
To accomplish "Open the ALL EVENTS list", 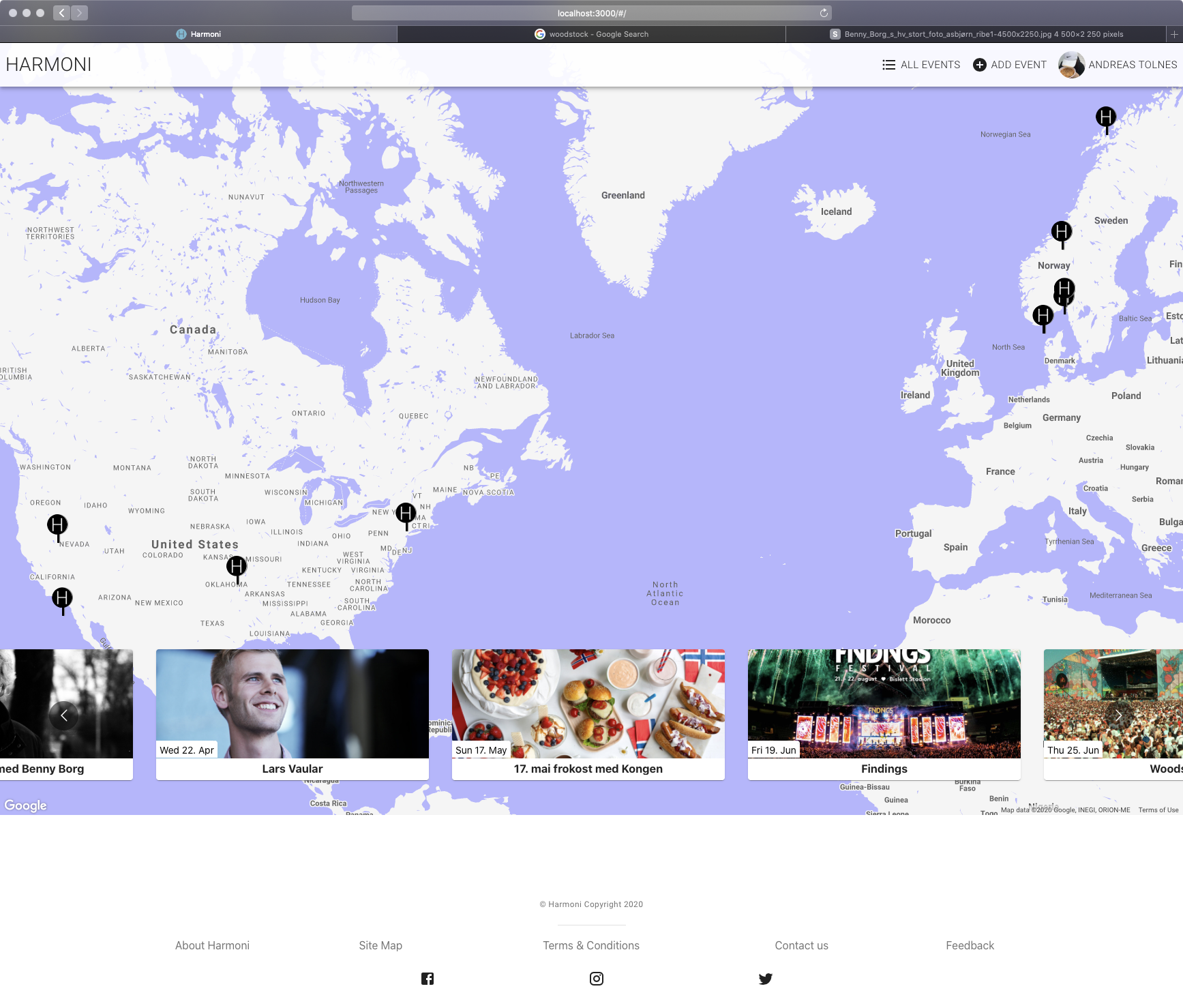I will tap(921, 65).
